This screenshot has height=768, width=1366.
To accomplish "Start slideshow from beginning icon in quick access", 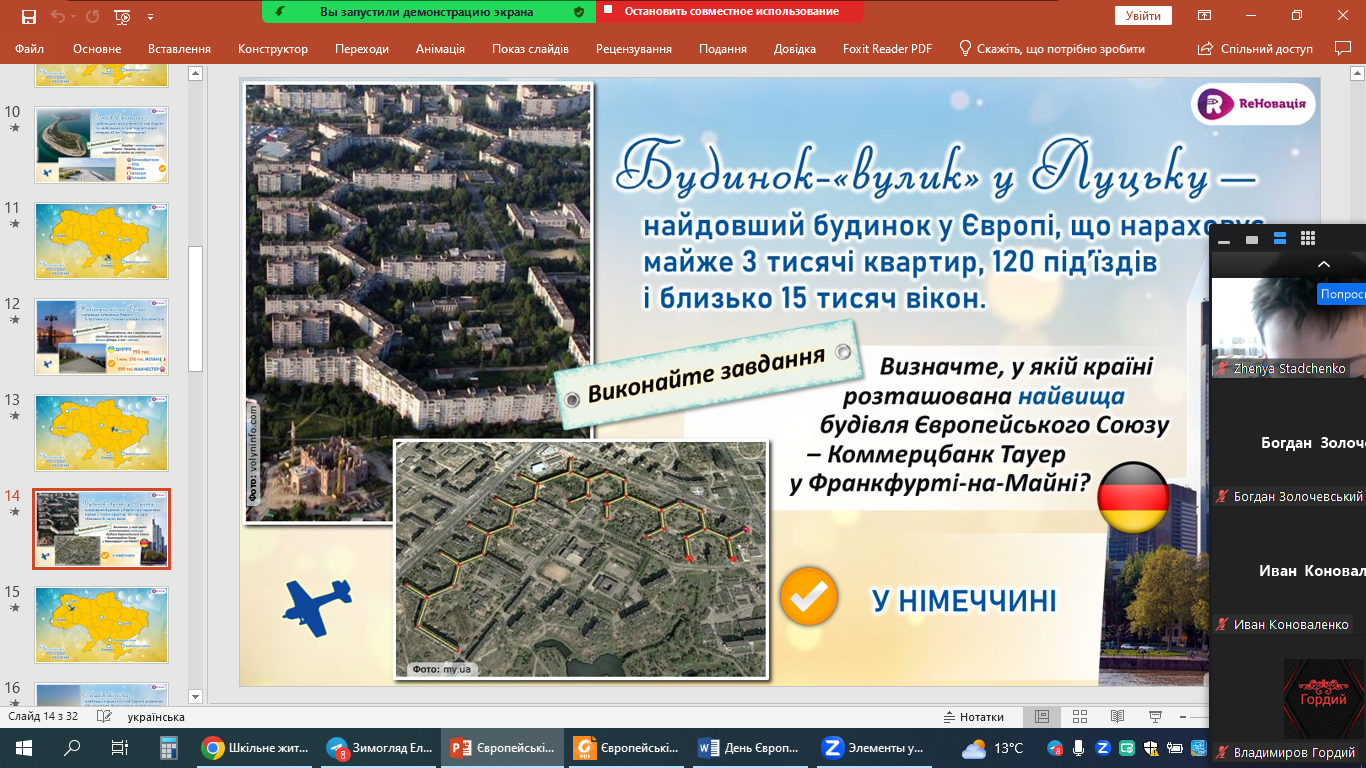I will (x=122, y=16).
